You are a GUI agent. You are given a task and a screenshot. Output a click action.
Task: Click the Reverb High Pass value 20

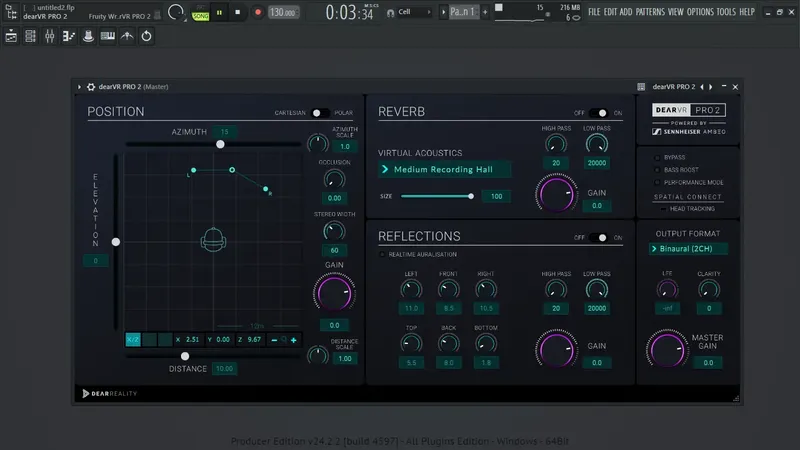click(556, 163)
